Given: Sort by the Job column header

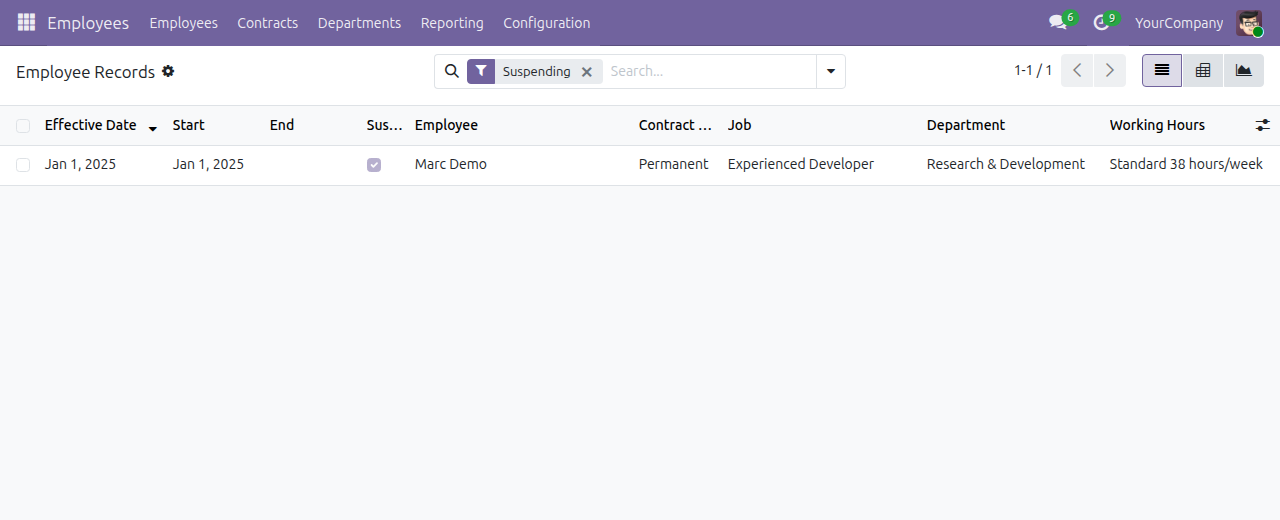Looking at the screenshot, I should point(739,125).
